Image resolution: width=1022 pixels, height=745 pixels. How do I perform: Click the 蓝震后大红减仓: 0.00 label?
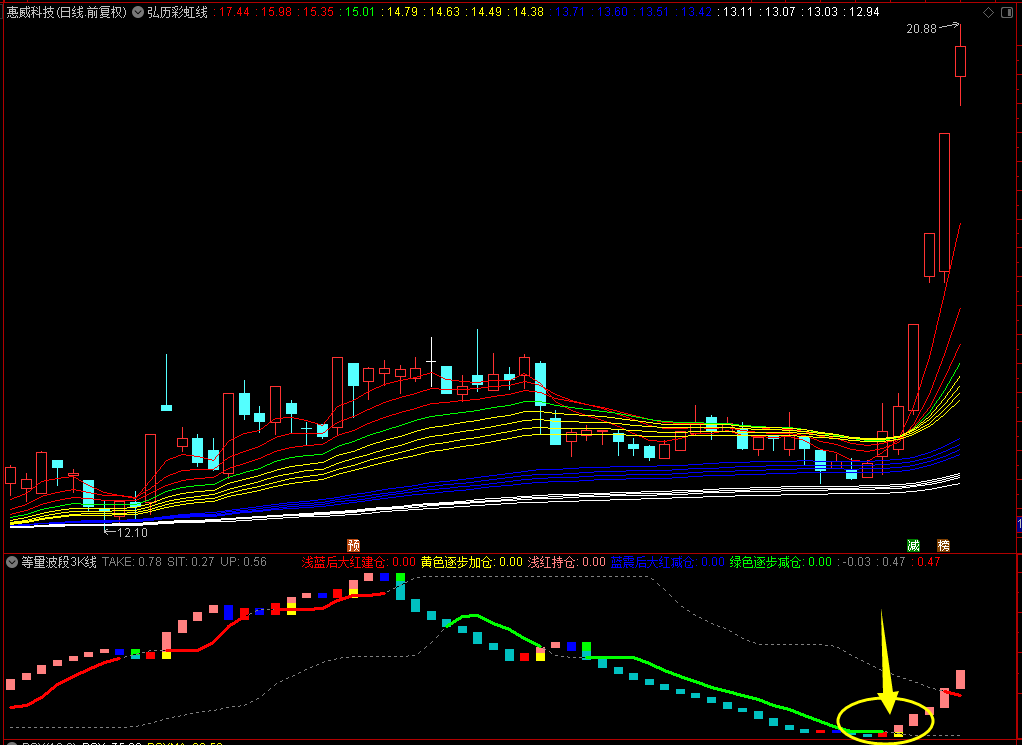667,562
